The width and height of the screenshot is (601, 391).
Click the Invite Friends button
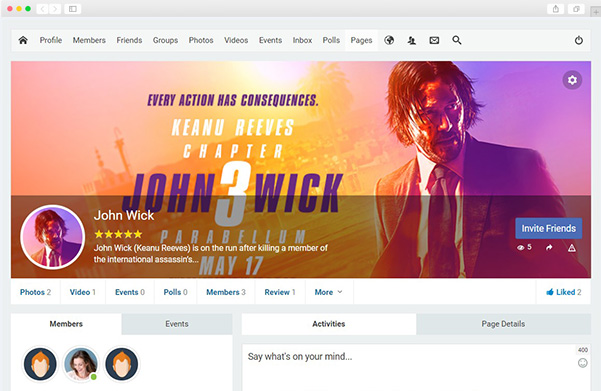[548, 228]
